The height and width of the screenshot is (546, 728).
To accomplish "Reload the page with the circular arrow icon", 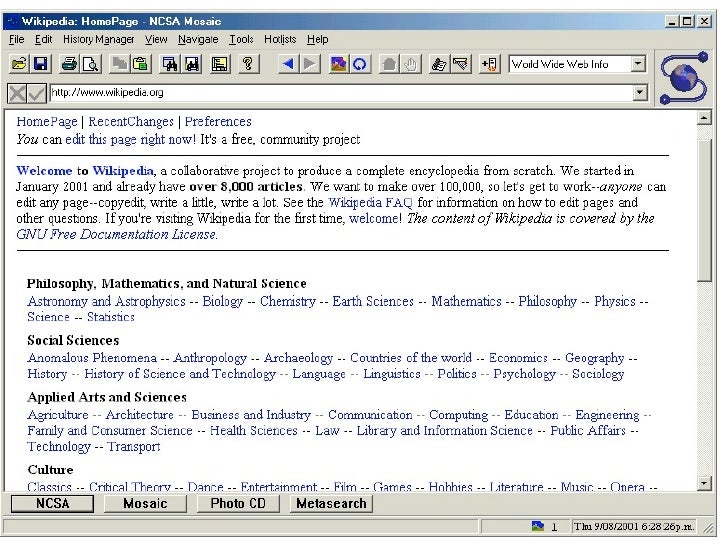I will coord(360,64).
